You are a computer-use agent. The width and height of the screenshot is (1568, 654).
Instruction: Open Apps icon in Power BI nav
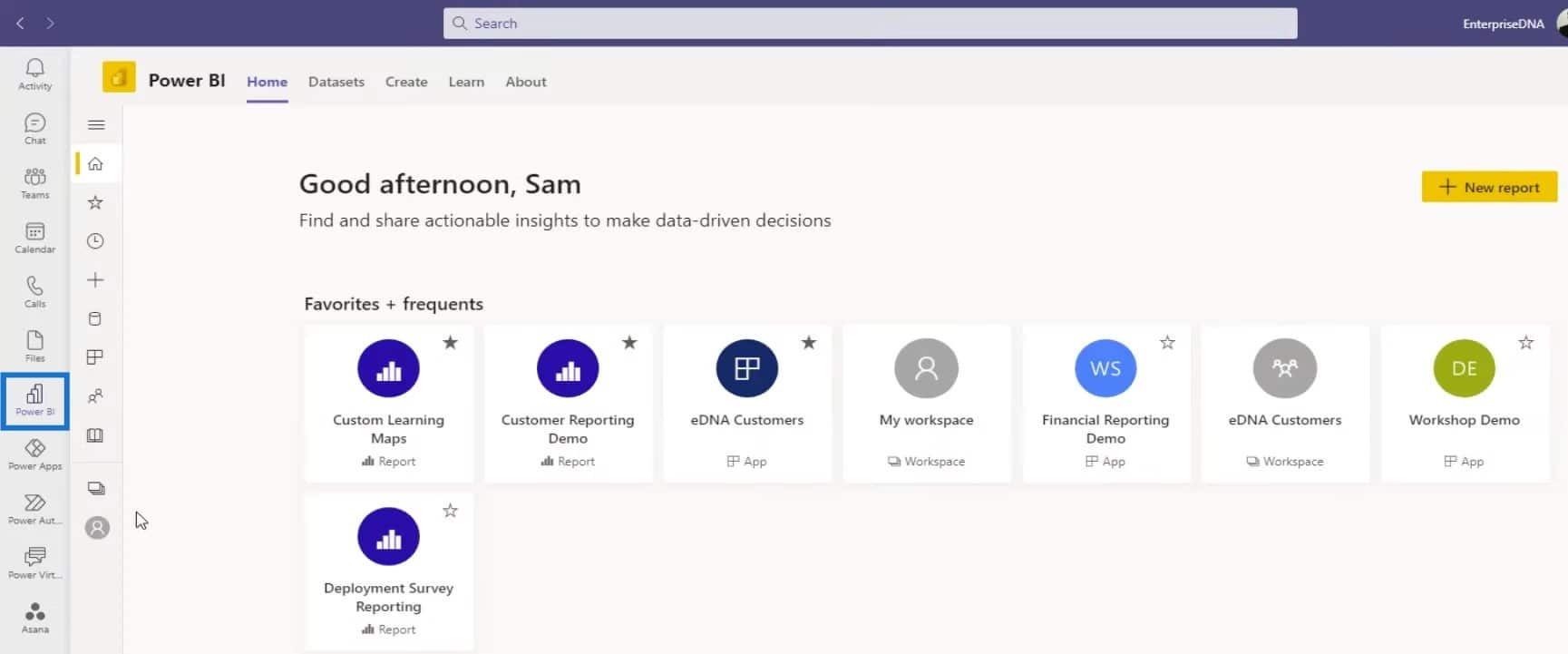95,357
